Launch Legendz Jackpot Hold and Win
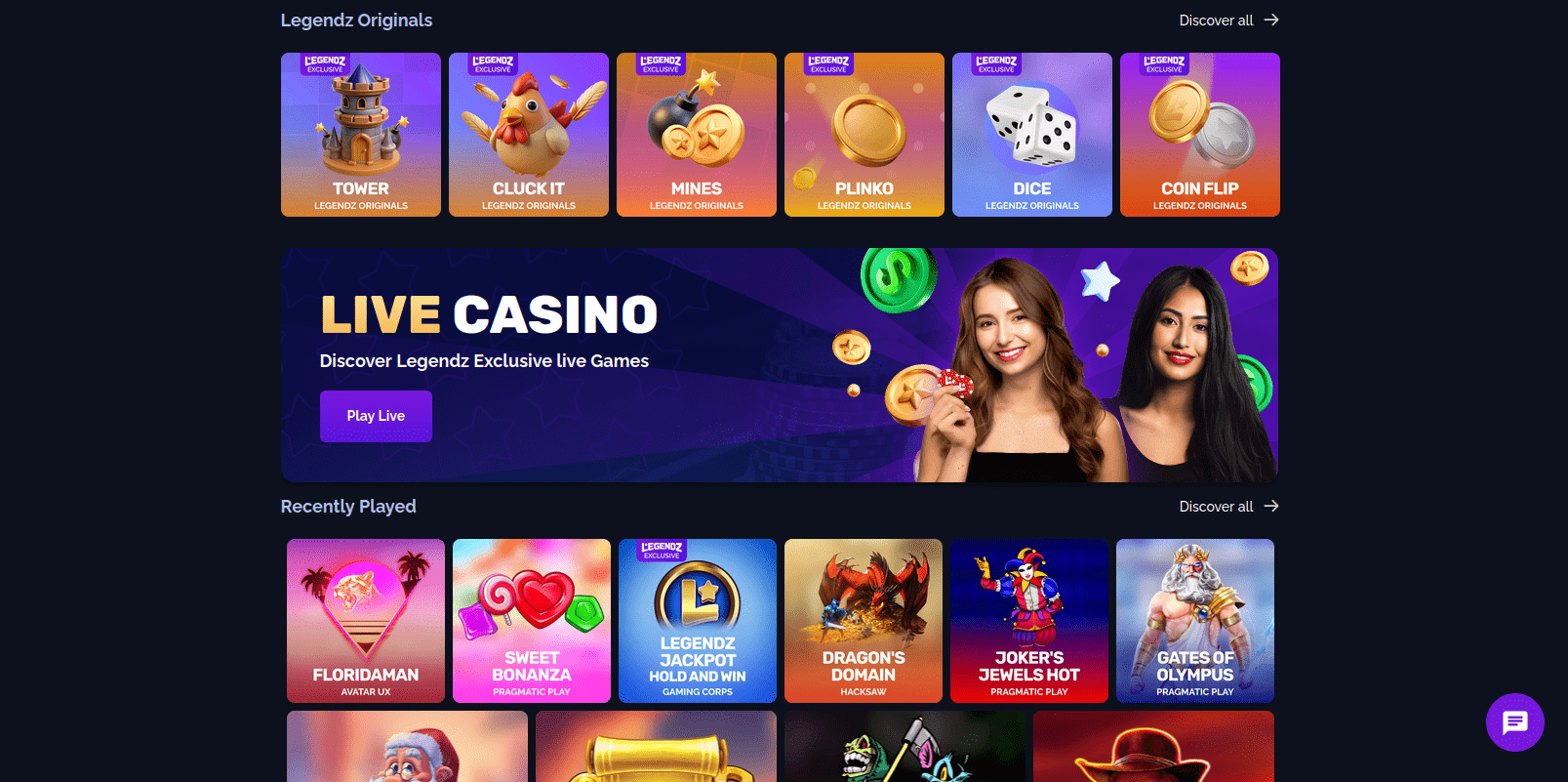Image resolution: width=1568 pixels, height=782 pixels. (x=698, y=621)
